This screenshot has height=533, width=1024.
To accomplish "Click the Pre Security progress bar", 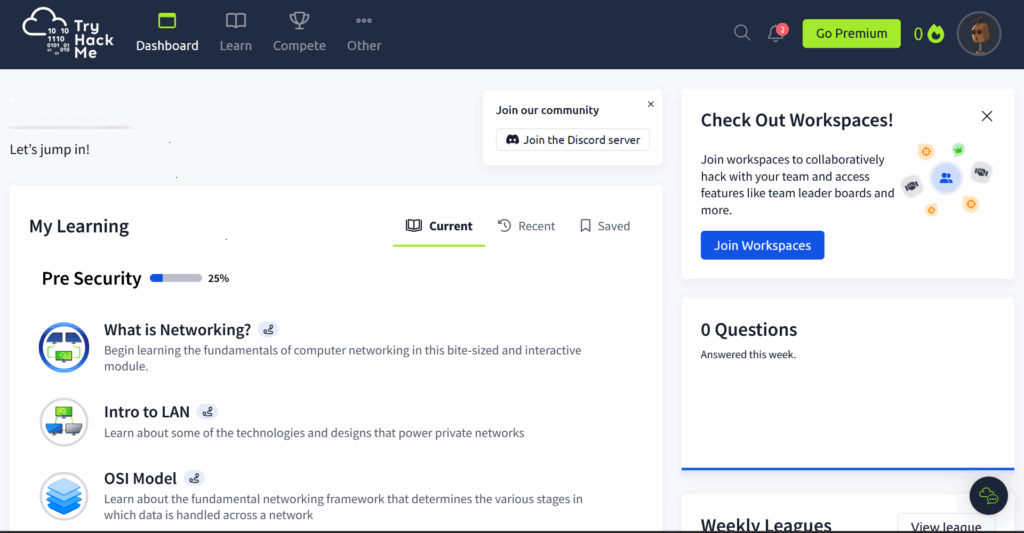I will 176,278.
